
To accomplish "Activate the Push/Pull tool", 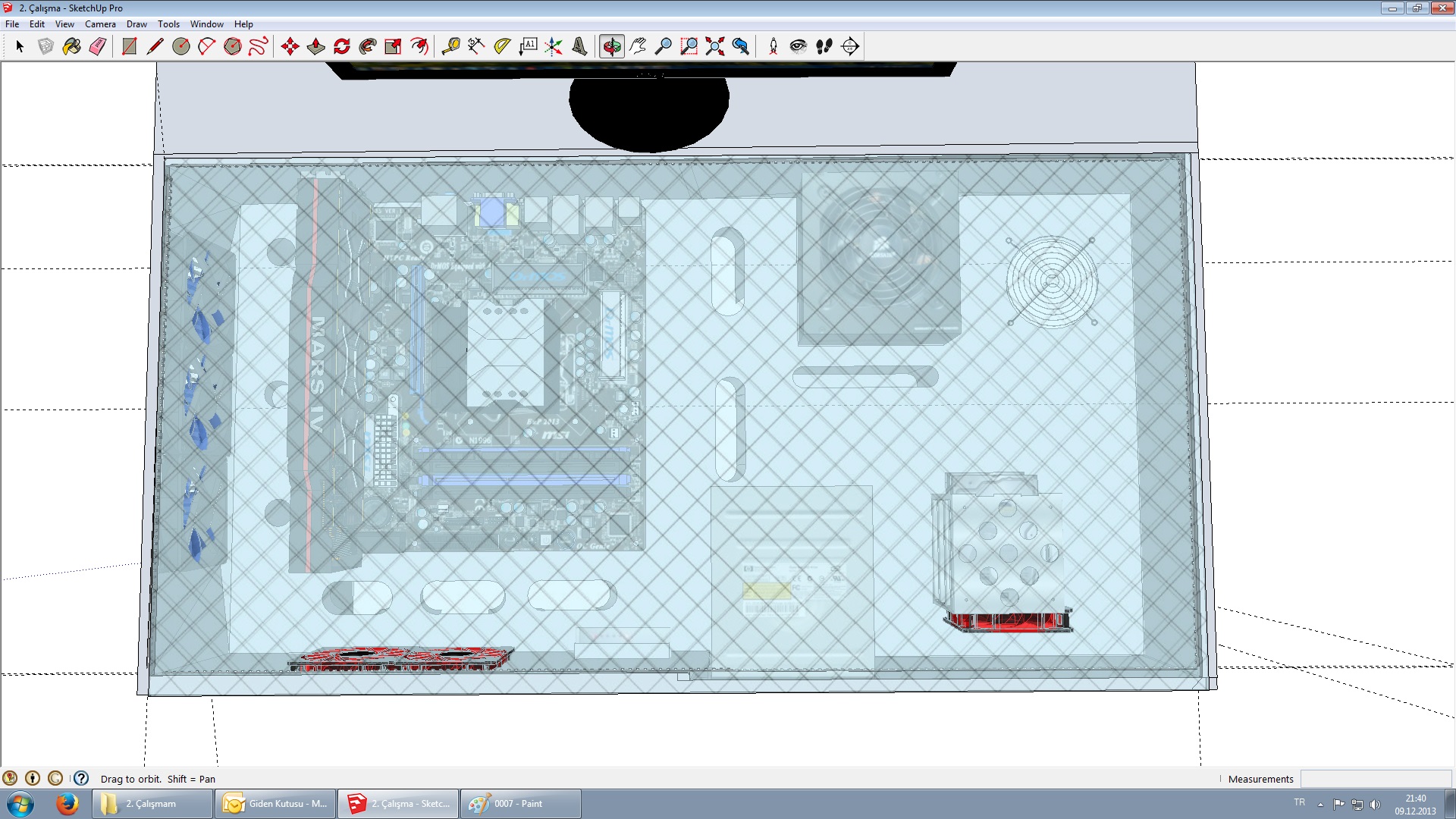I will click(x=316, y=46).
